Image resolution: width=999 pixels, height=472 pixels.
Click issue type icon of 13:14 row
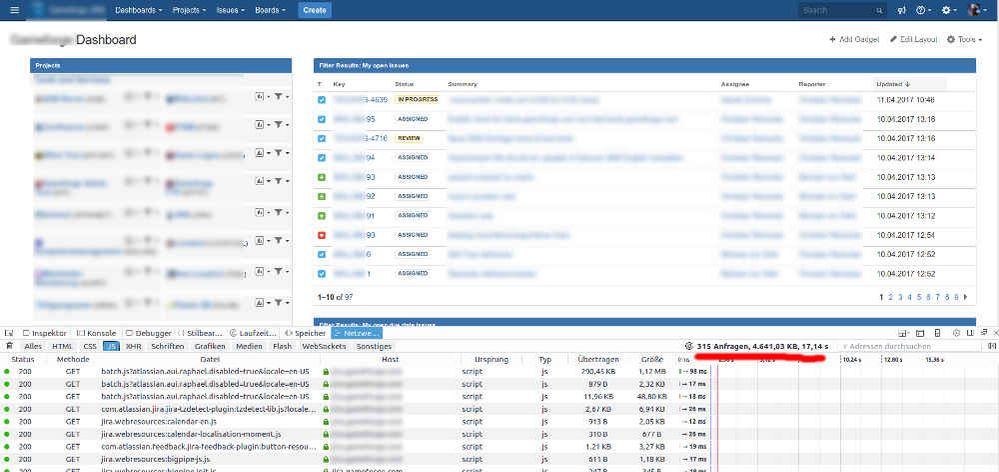[x=322, y=157]
